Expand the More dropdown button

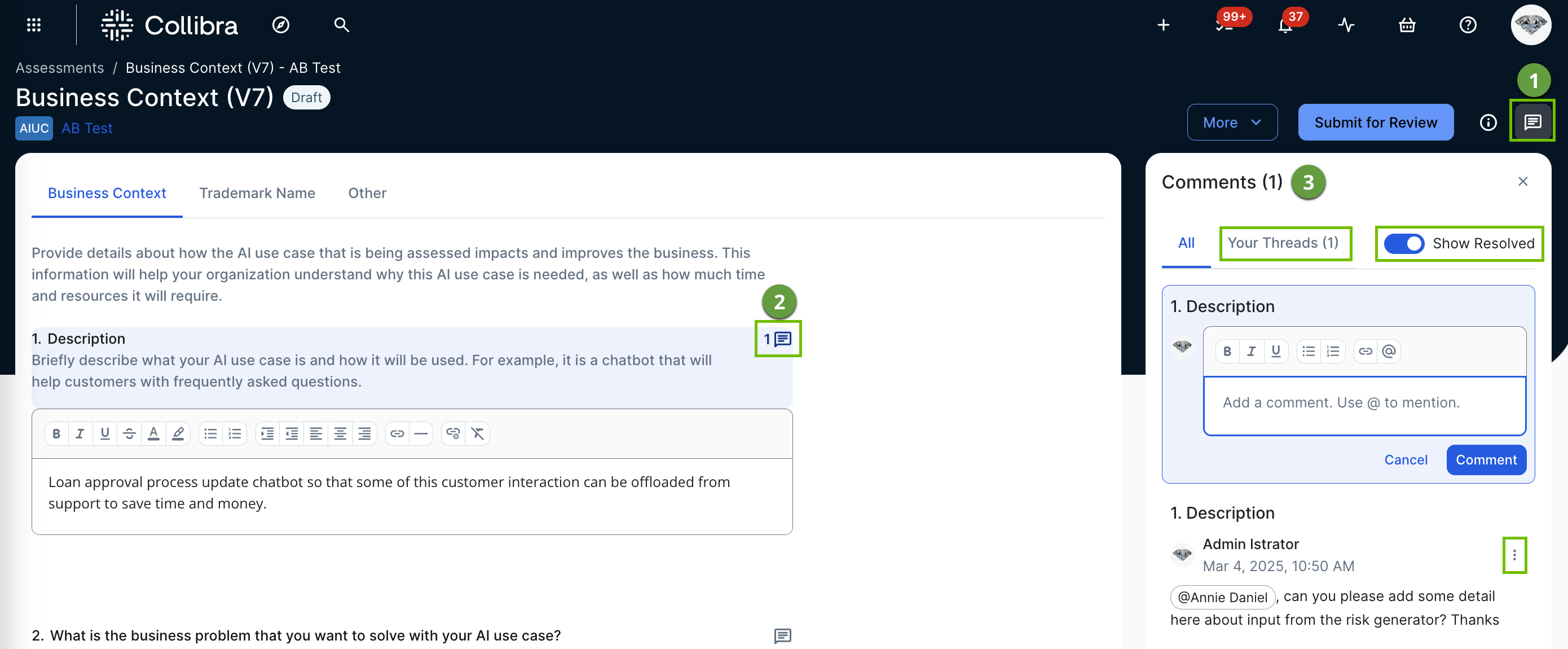(1232, 122)
